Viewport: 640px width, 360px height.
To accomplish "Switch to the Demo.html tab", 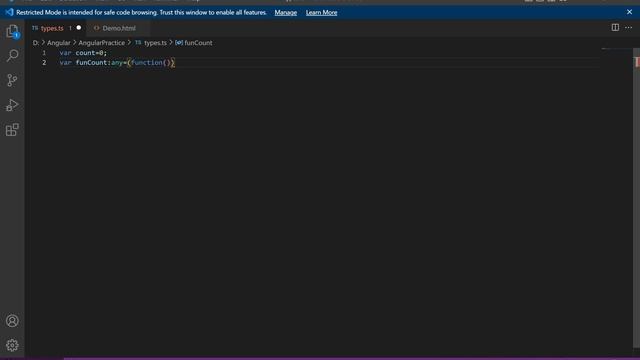I will click(119, 28).
